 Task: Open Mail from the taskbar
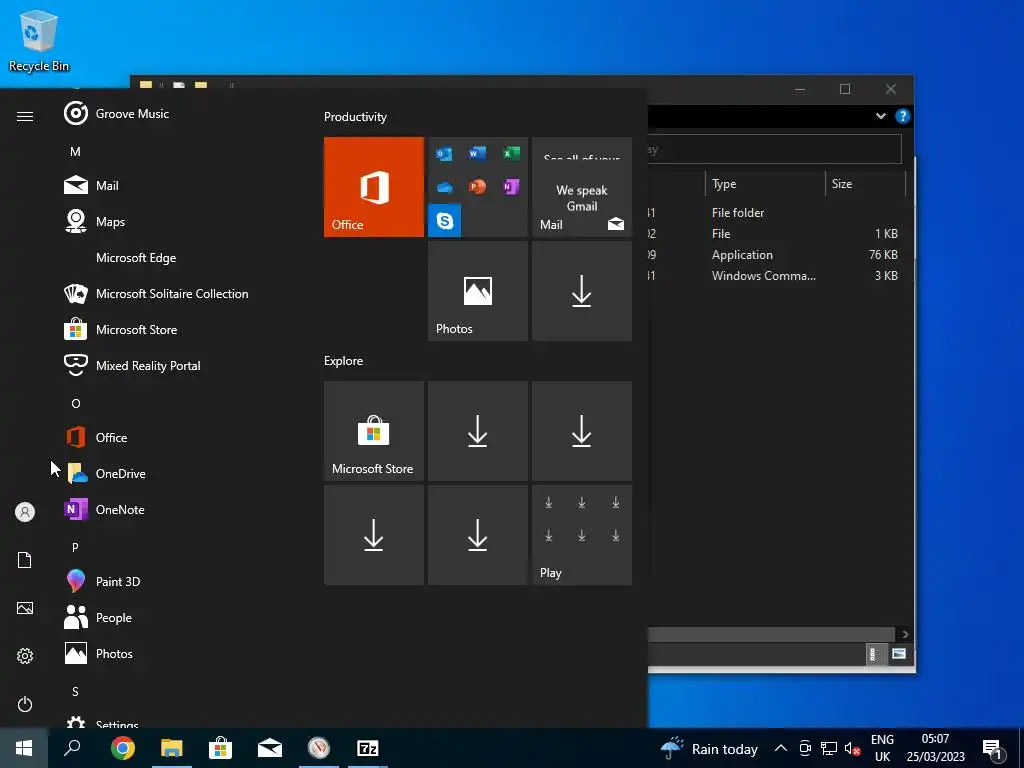tap(270, 748)
